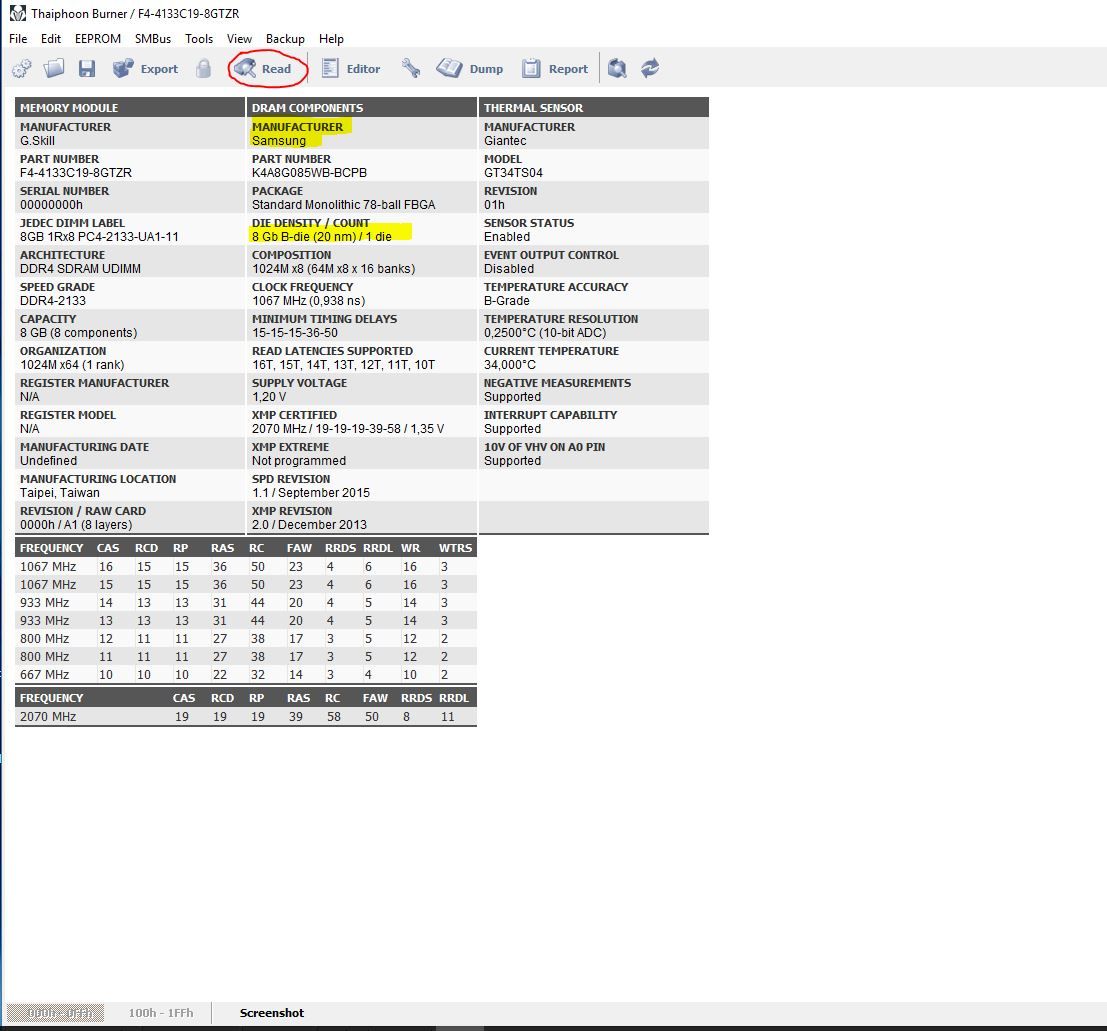The image size is (1107, 1031).
Task: Click the highlighted Samsung manufacturer value
Action: 279,141
